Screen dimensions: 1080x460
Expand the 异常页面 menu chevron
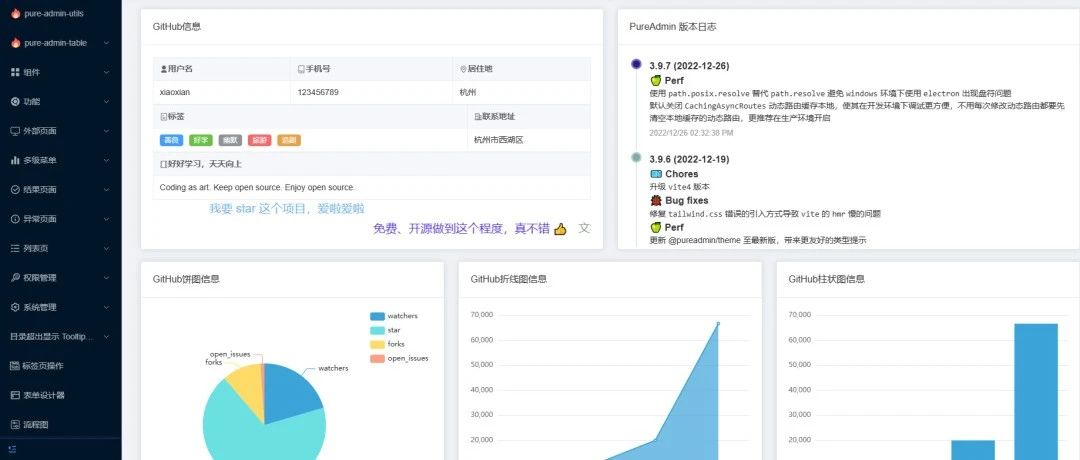[106, 219]
